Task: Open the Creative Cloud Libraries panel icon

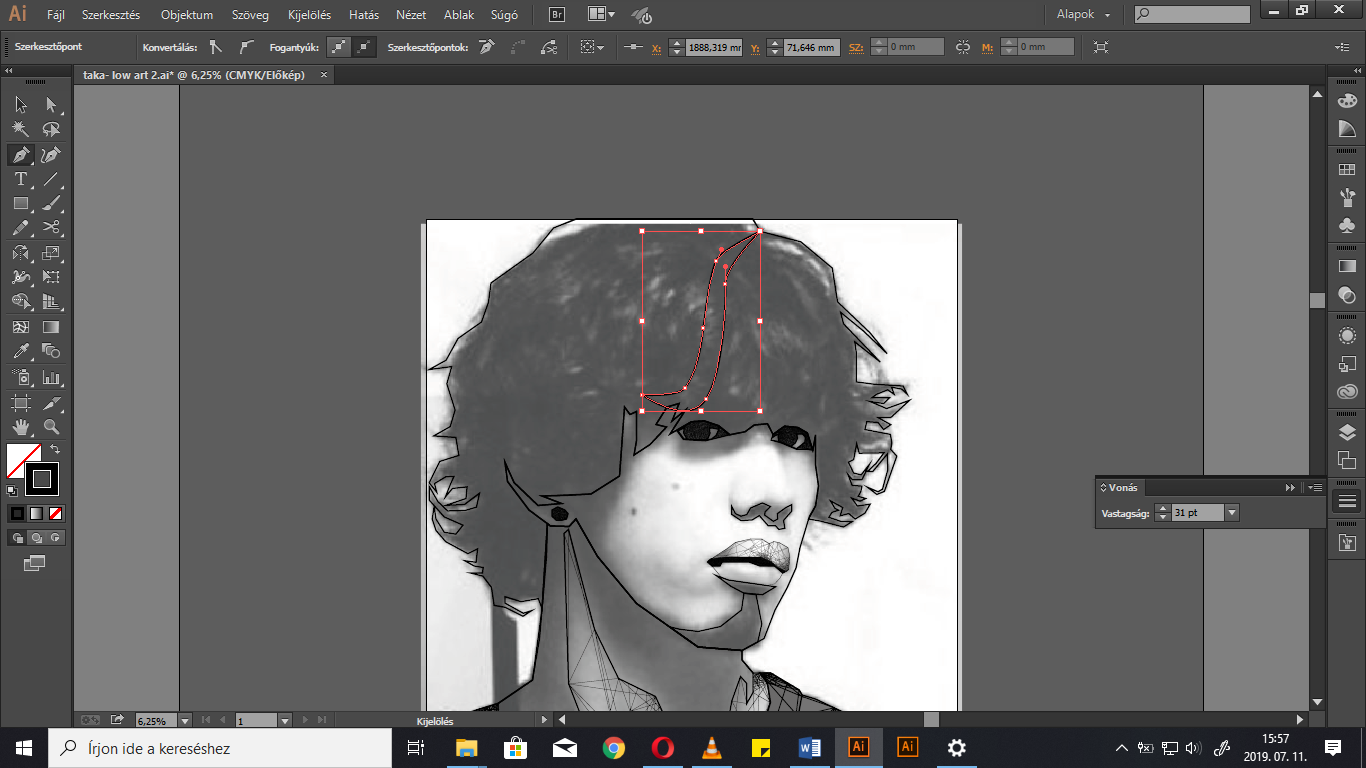Action: (1347, 392)
